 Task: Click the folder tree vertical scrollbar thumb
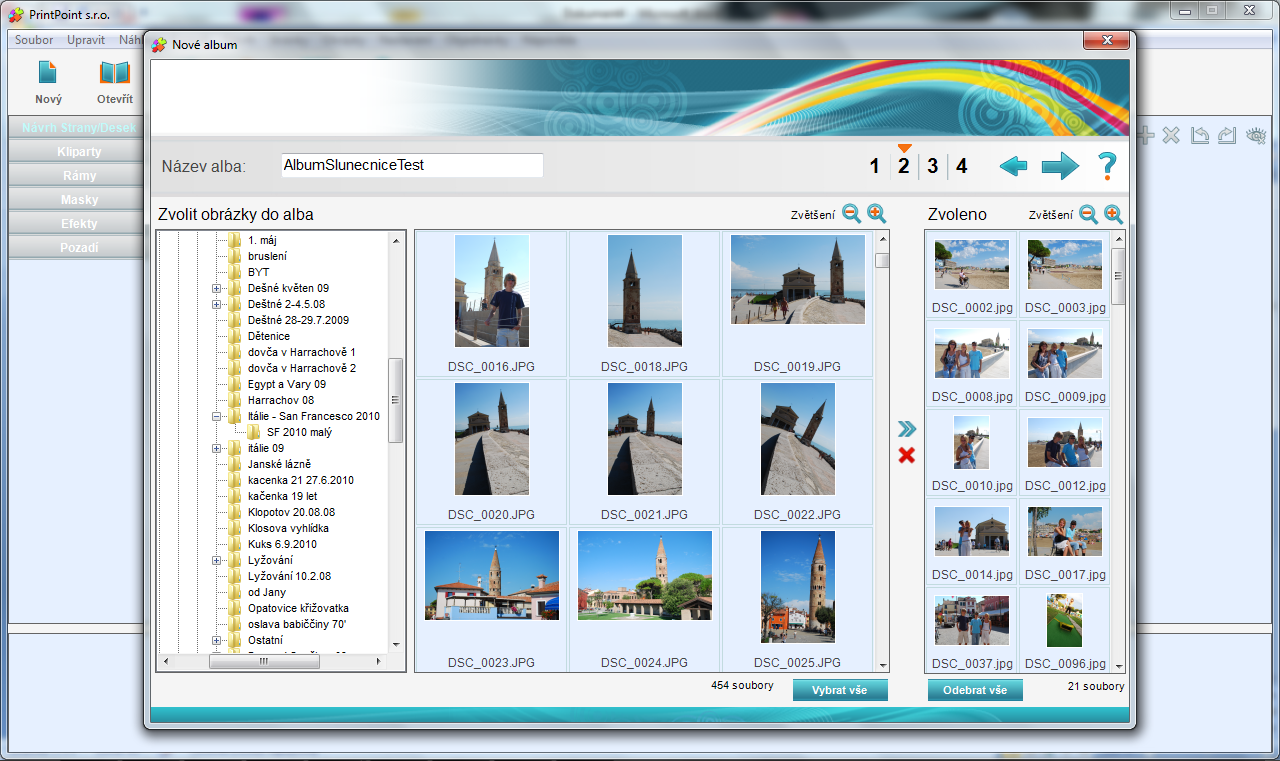click(x=396, y=400)
